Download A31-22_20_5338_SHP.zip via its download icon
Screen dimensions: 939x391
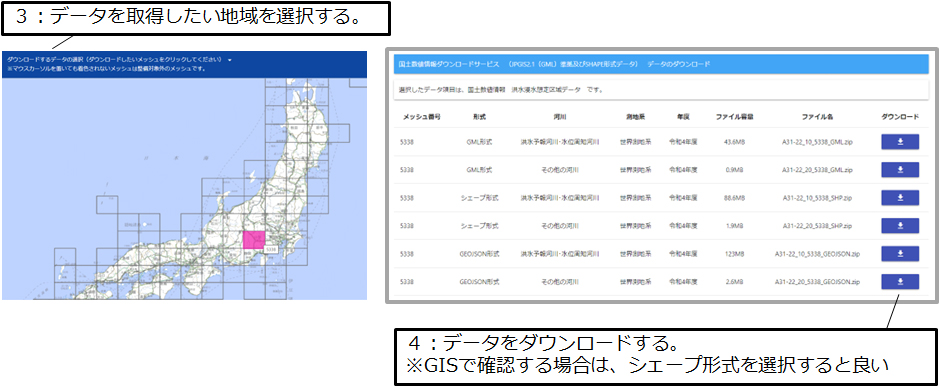pos(899,225)
